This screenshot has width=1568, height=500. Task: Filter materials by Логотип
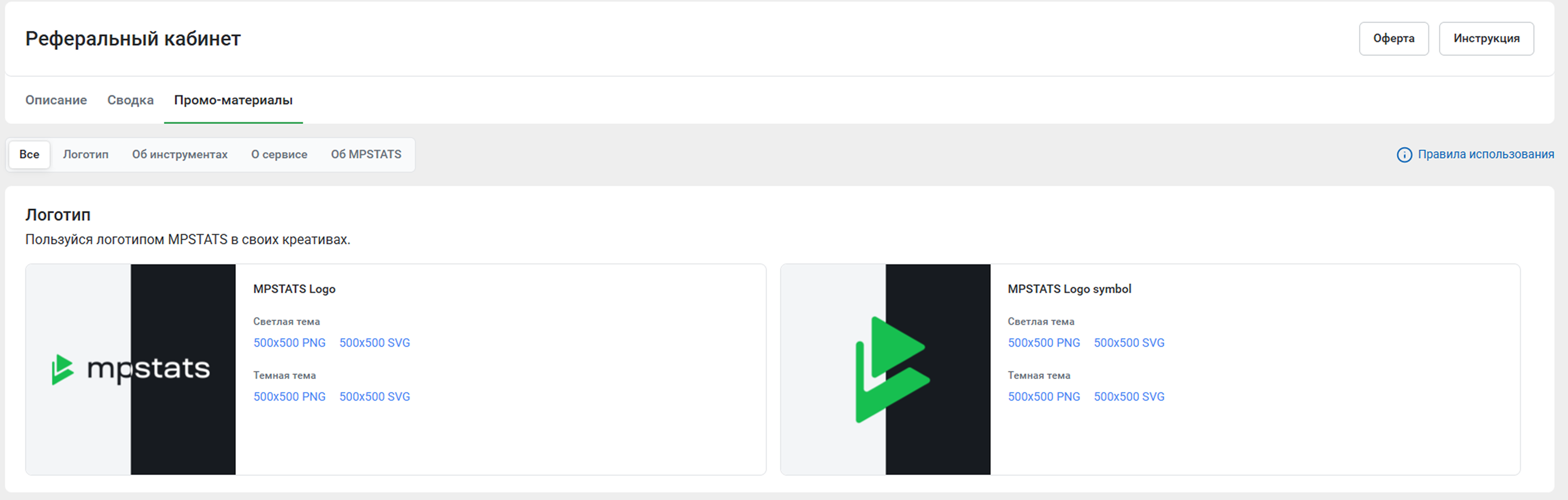(86, 154)
